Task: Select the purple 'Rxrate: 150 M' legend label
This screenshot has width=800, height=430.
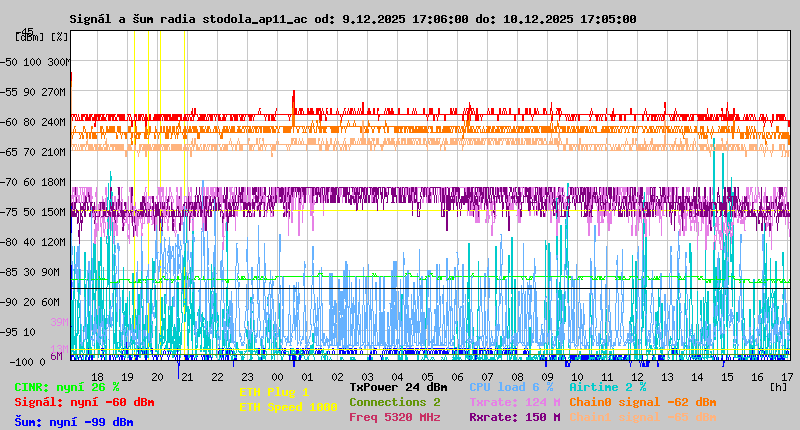Action: click(x=514, y=417)
